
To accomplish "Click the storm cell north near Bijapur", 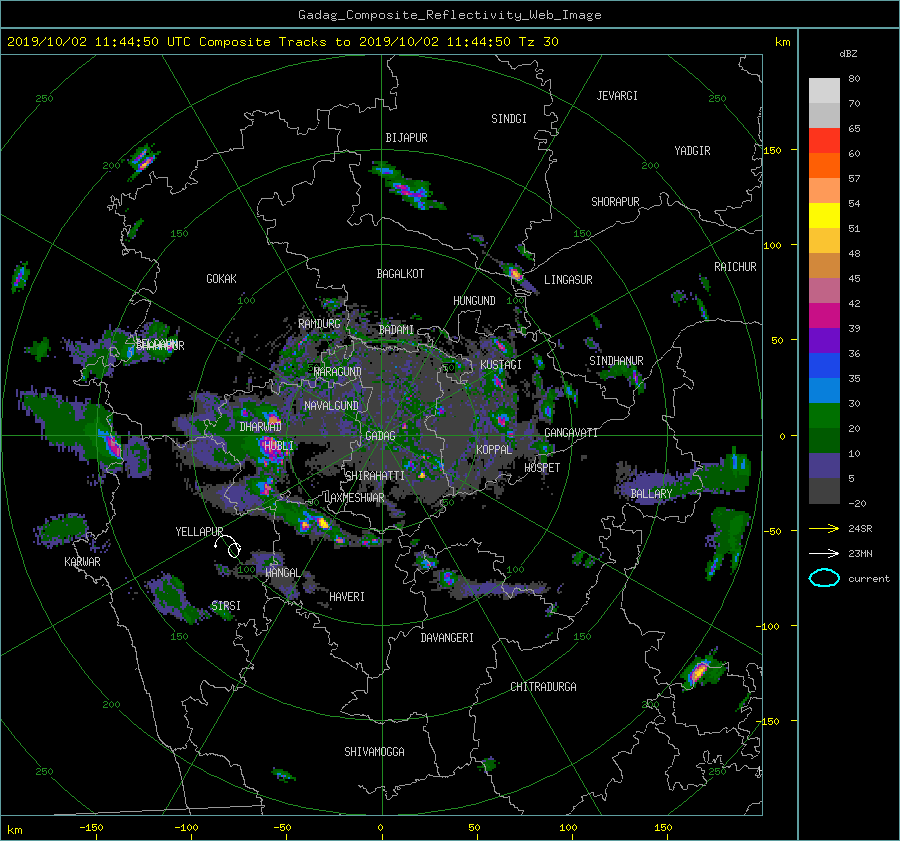I will coord(409,185).
